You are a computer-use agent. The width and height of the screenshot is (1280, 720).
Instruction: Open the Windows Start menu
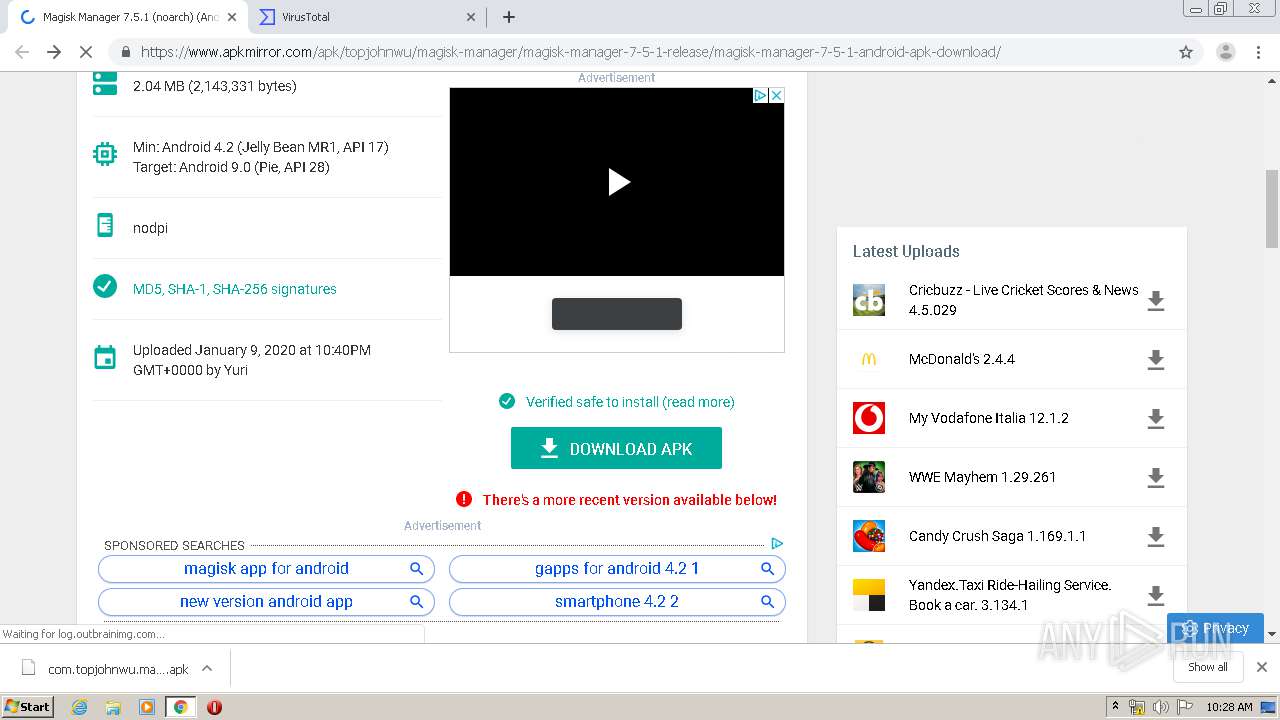pyautogui.click(x=28, y=707)
